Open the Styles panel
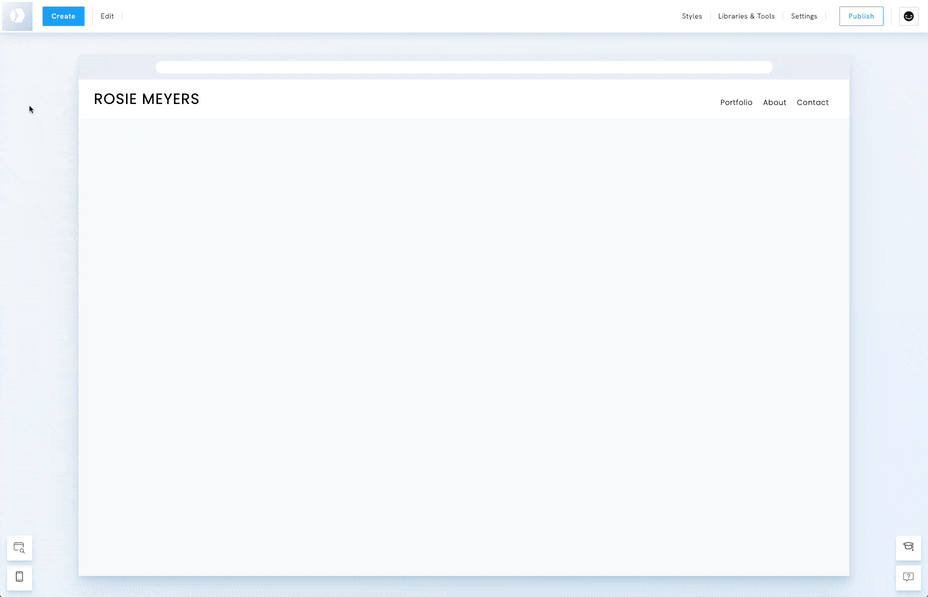The width and height of the screenshot is (928, 597). click(x=692, y=16)
